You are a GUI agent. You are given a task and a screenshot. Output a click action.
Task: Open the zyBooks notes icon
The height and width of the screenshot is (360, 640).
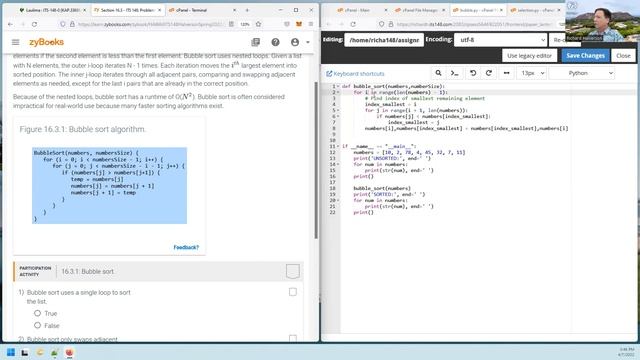pos(256,42)
